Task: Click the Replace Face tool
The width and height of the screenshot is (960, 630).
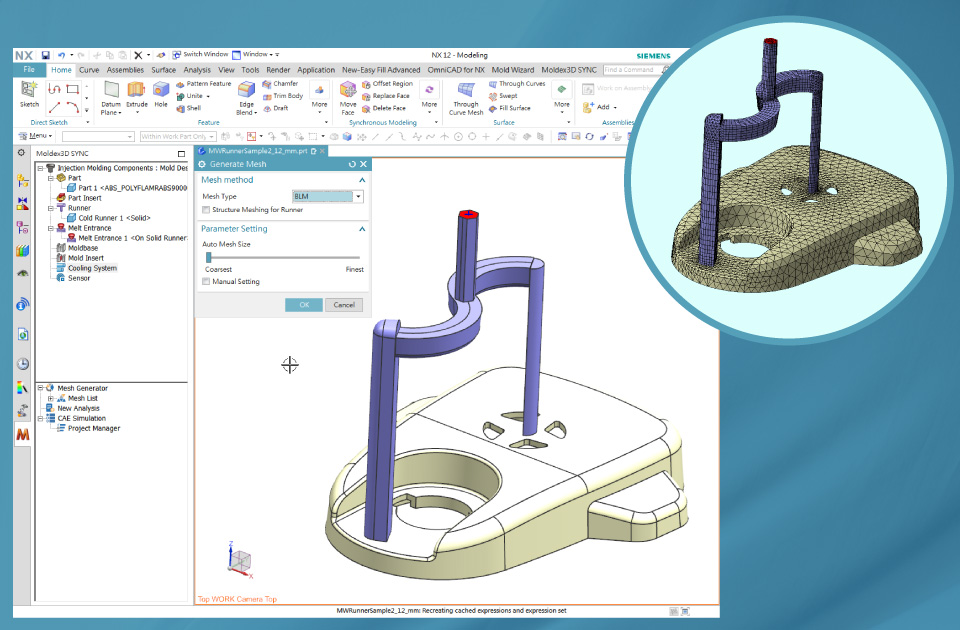Action: pyautogui.click(x=386, y=96)
